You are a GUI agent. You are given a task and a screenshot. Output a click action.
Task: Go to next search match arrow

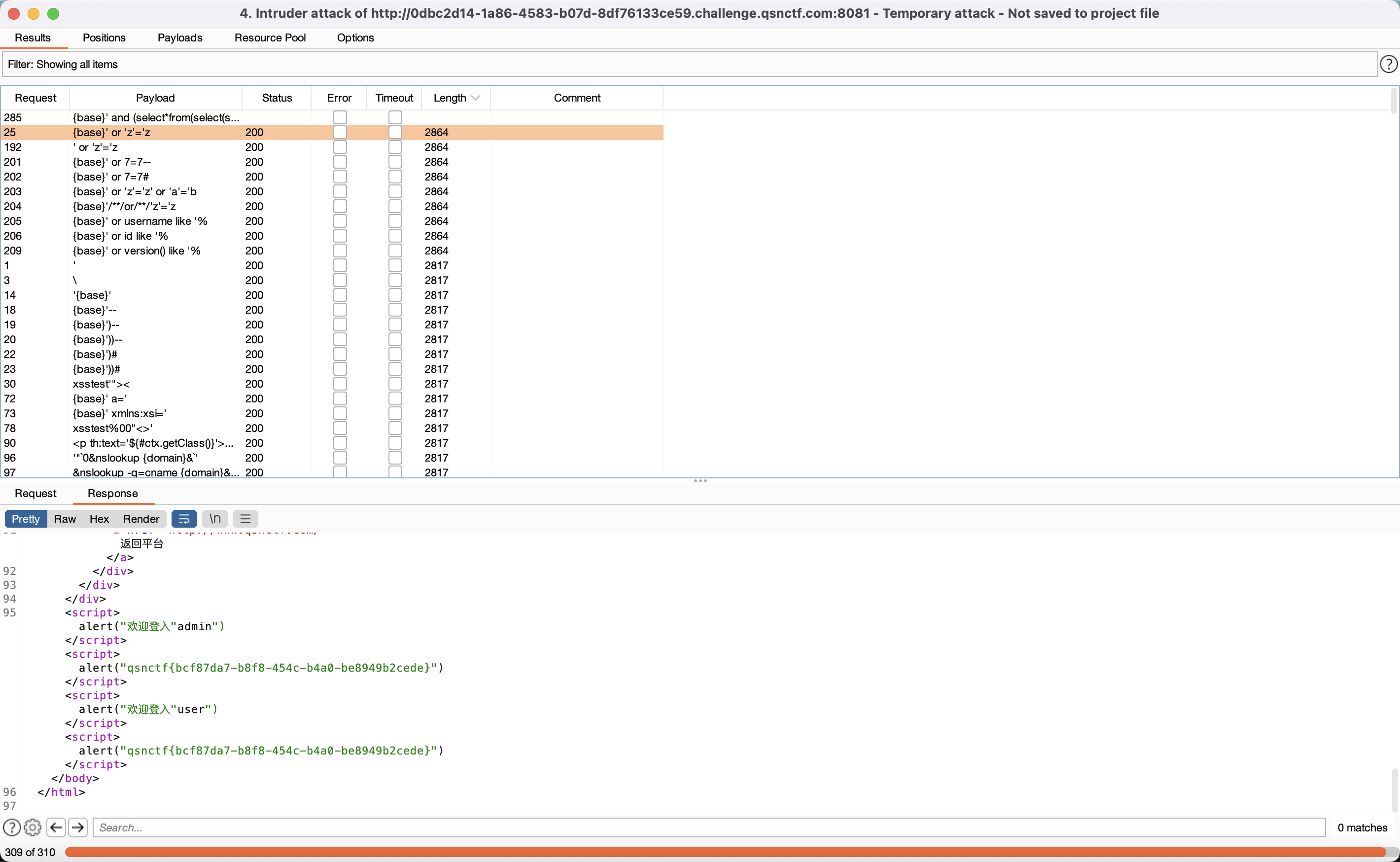(x=78, y=827)
